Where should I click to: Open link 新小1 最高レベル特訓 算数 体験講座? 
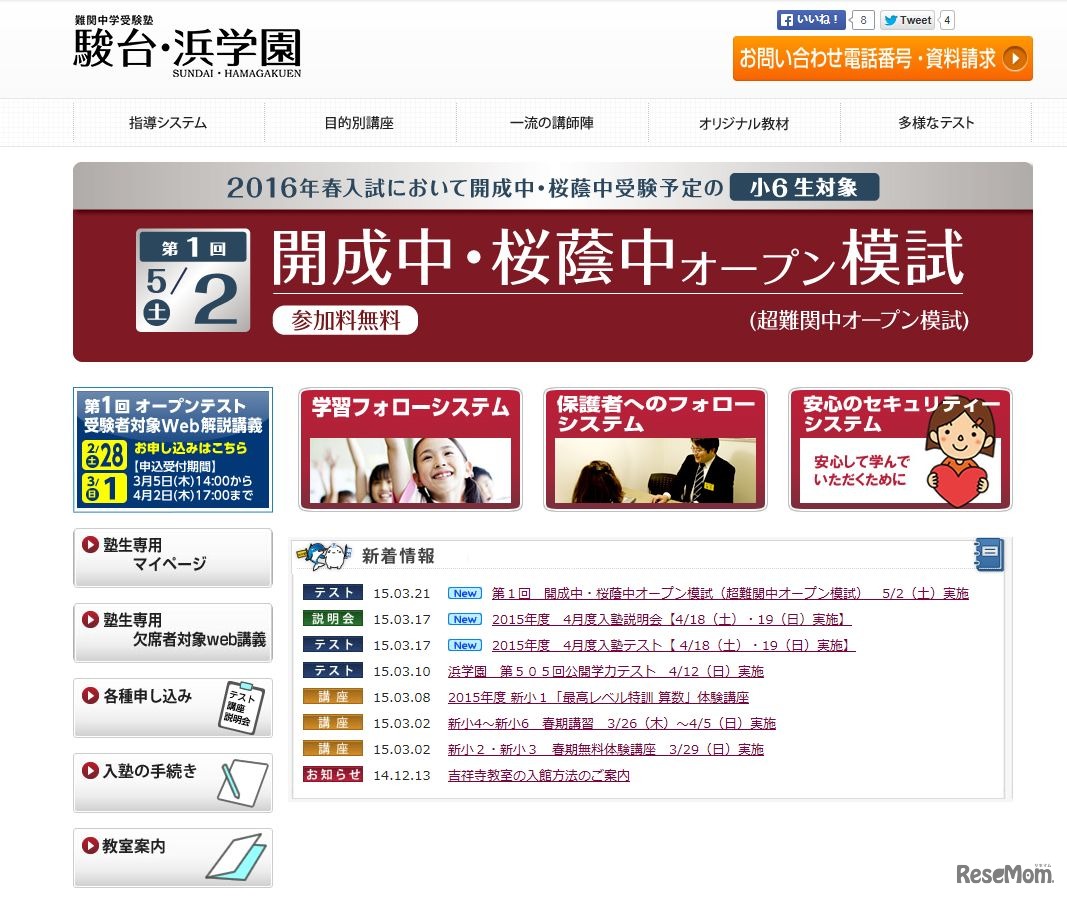pyautogui.click(x=598, y=697)
